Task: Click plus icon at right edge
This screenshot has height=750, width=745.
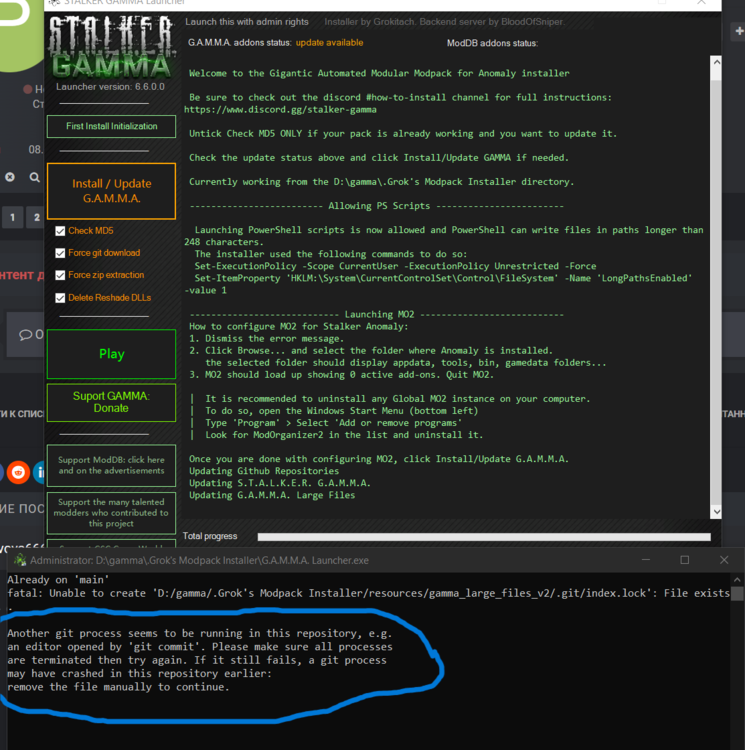Action: 739,31
